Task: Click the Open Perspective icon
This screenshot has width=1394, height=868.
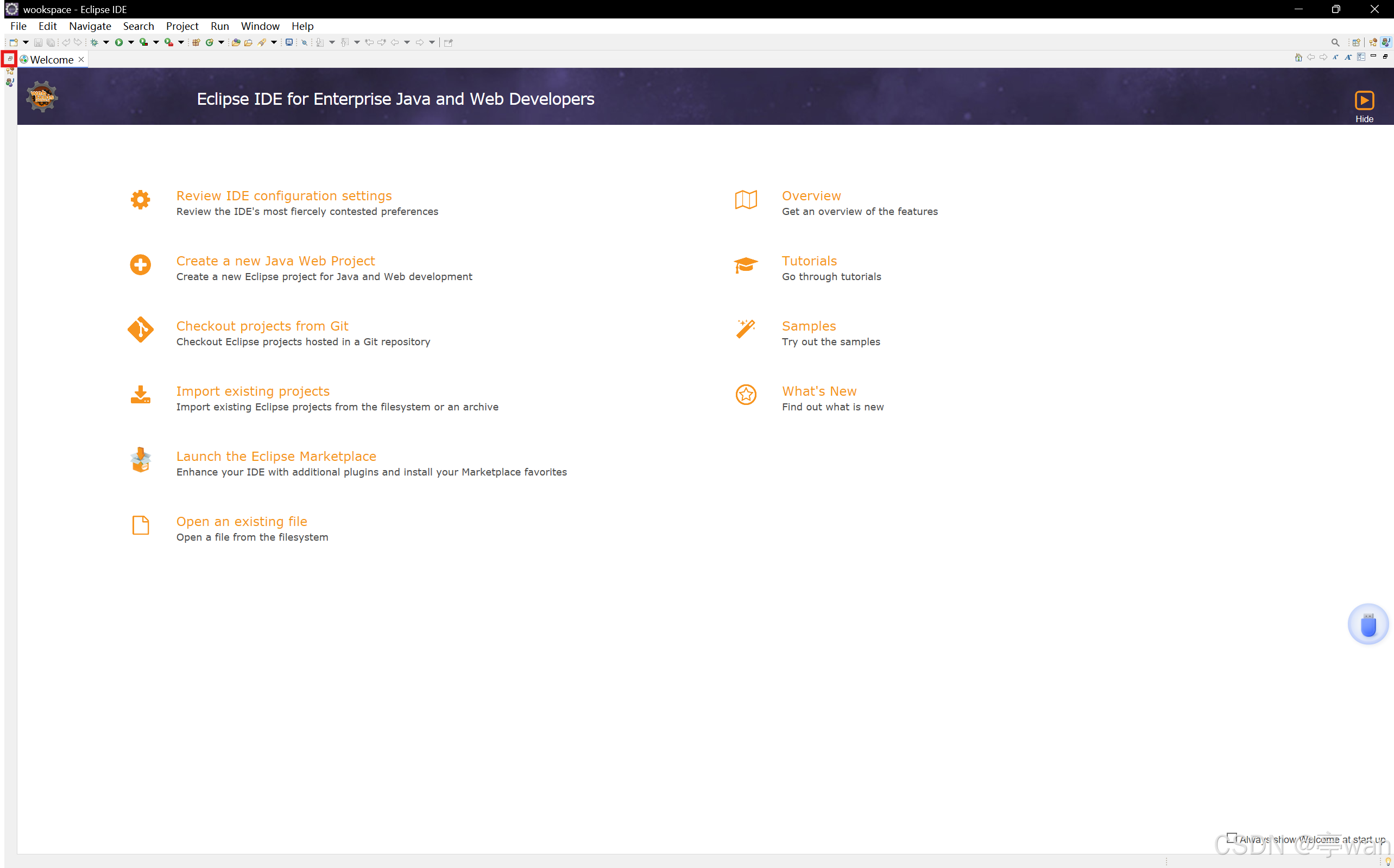Action: coord(1356,42)
